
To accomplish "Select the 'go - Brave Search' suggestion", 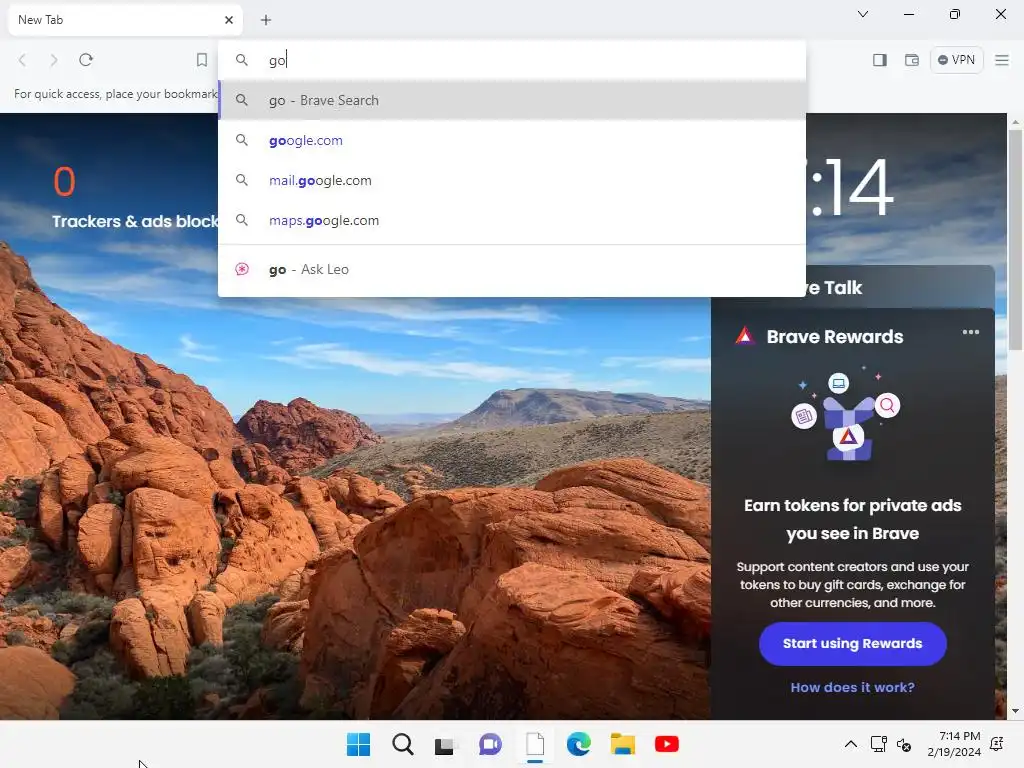I will tap(512, 100).
